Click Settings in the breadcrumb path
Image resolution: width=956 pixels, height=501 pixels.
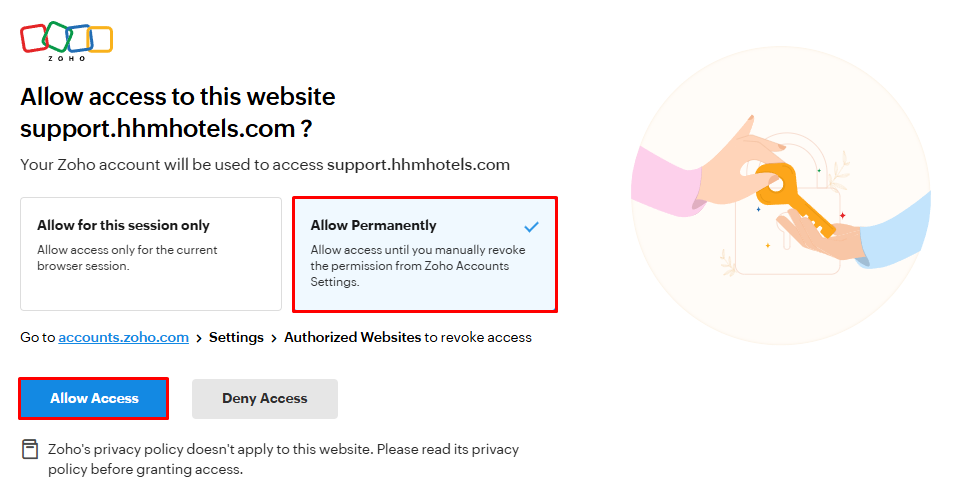pyautogui.click(x=236, y=338)
